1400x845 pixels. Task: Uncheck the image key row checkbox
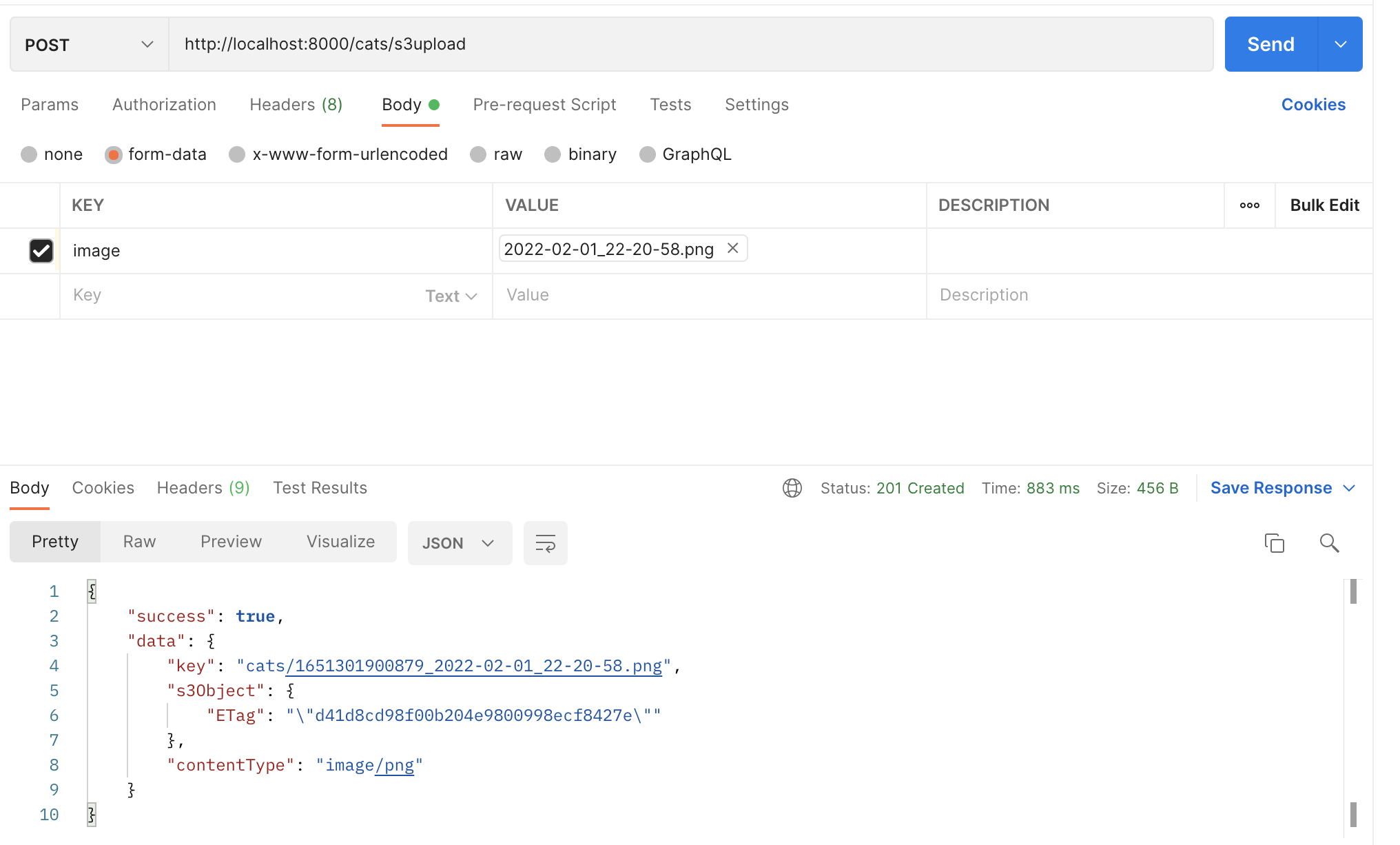[41, 250]
